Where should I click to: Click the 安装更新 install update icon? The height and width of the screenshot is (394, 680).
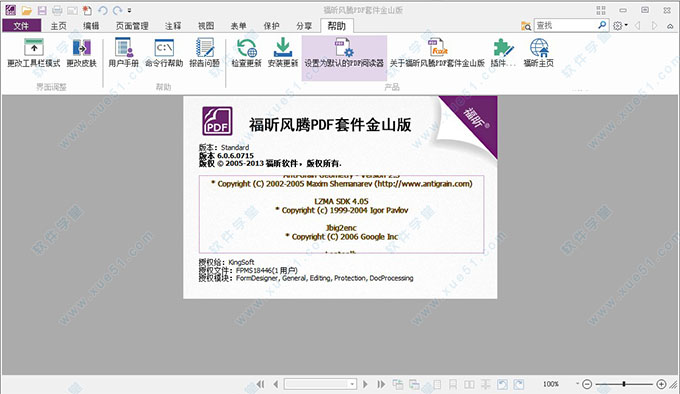283,47
